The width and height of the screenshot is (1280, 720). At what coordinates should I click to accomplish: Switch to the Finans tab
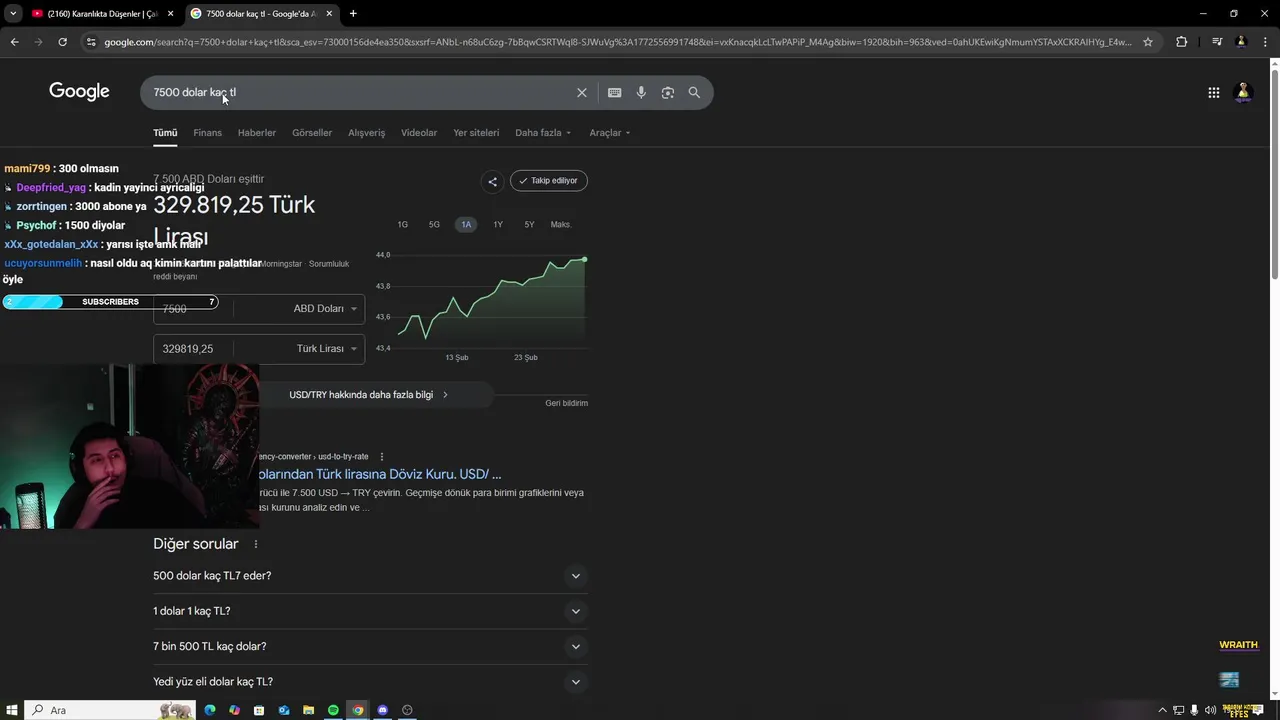click(x=207, y=133)
